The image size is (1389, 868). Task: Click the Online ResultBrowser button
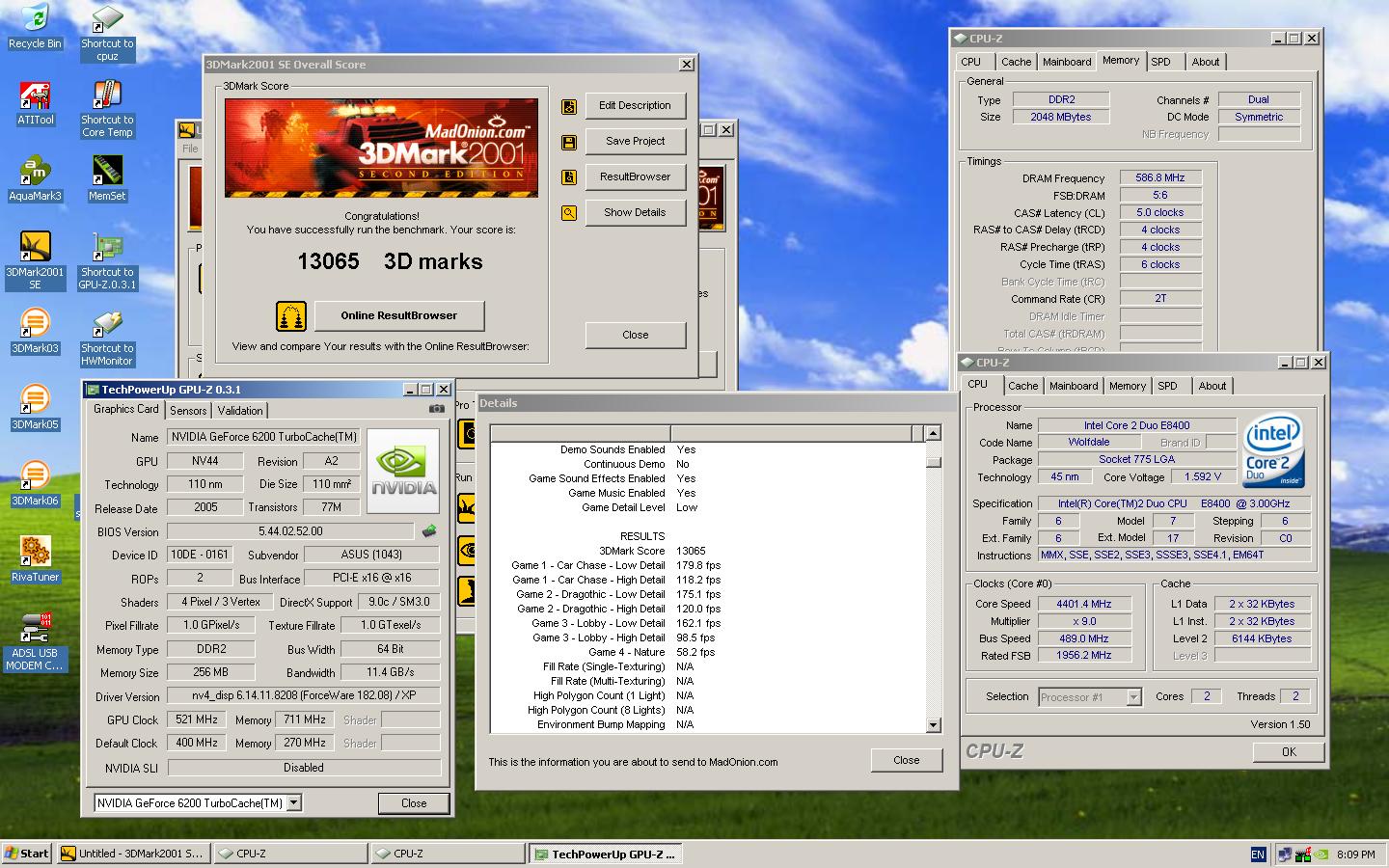click(x=398, y=315)
